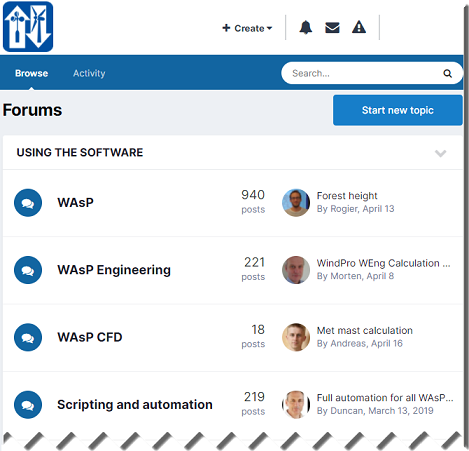Open the WAsP forum

75,203
